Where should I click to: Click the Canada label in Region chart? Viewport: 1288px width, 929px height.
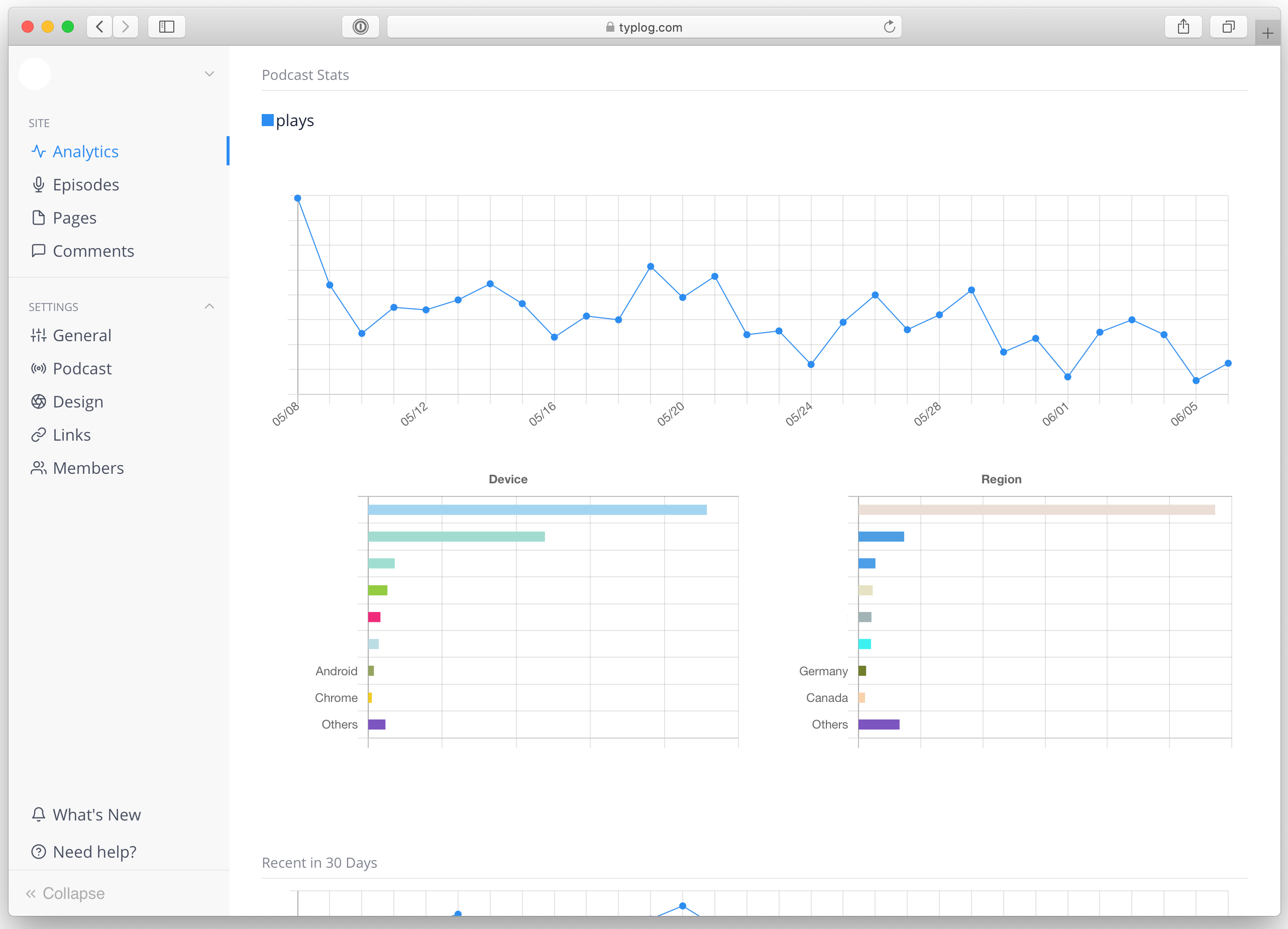[x=827, y=698]
